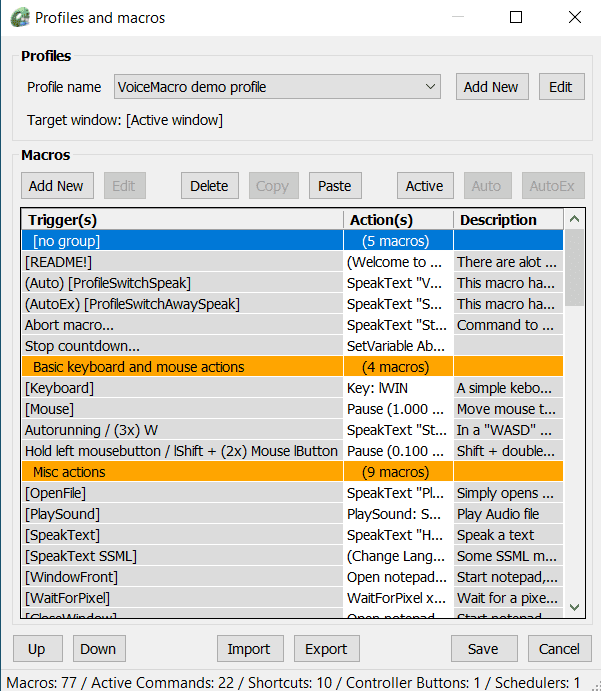Screen dimensions: 601x691
Task: Click the Description column header
Action: tap(506, 220)
